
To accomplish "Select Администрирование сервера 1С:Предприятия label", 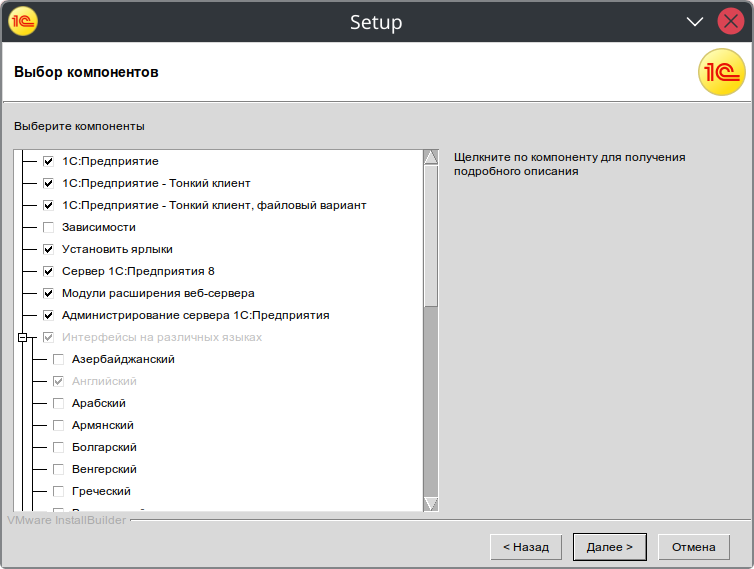I will click(x=196, y=316).
